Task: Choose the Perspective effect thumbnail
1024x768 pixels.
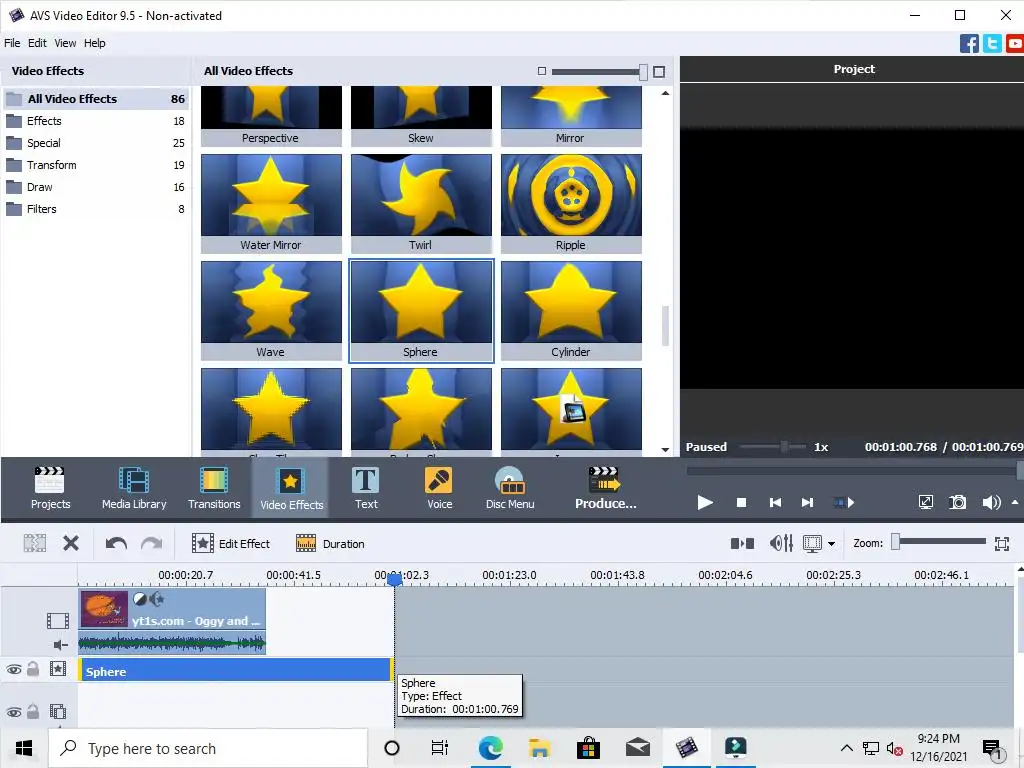Action: point(271,116)
